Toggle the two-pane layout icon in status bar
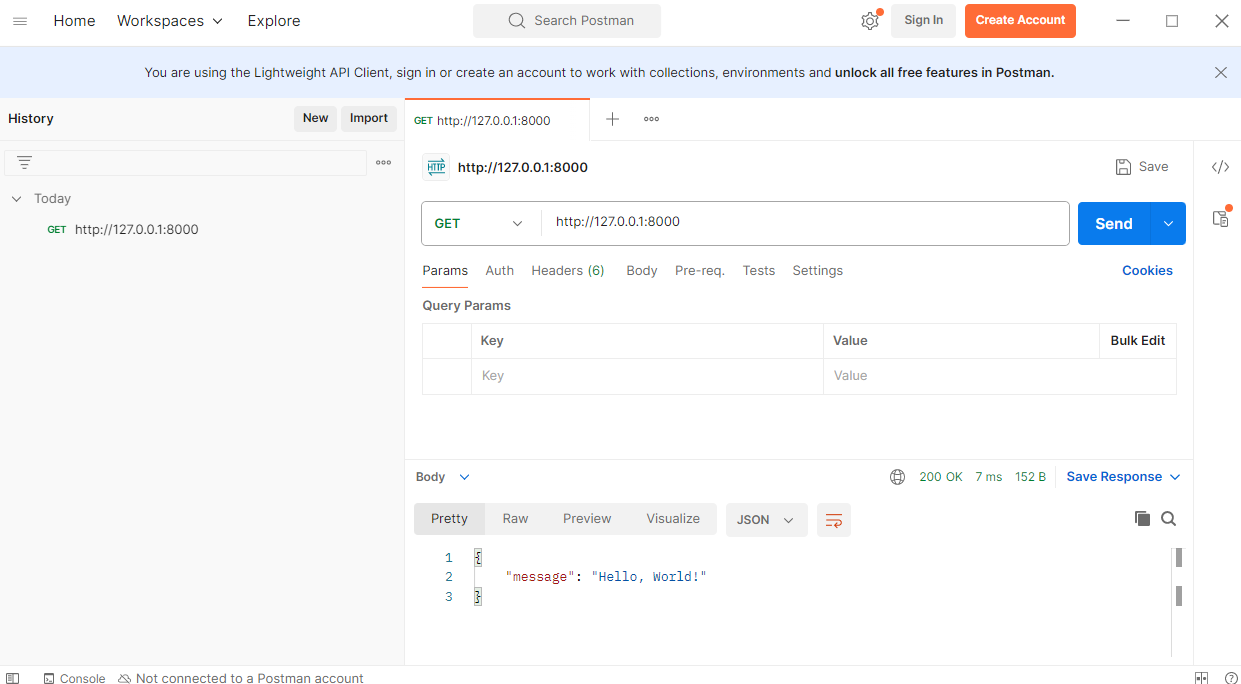This screenshot has height=684, width=1241. [1201, 678]
